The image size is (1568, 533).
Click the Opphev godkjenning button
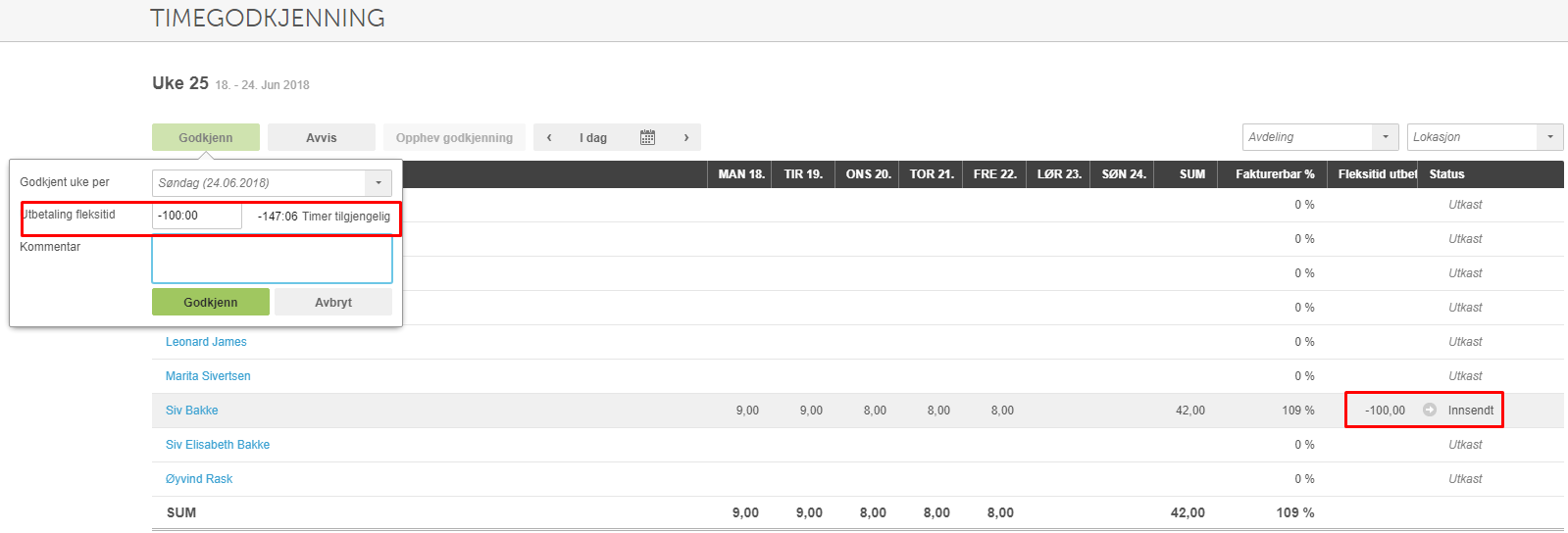[454, 137]
